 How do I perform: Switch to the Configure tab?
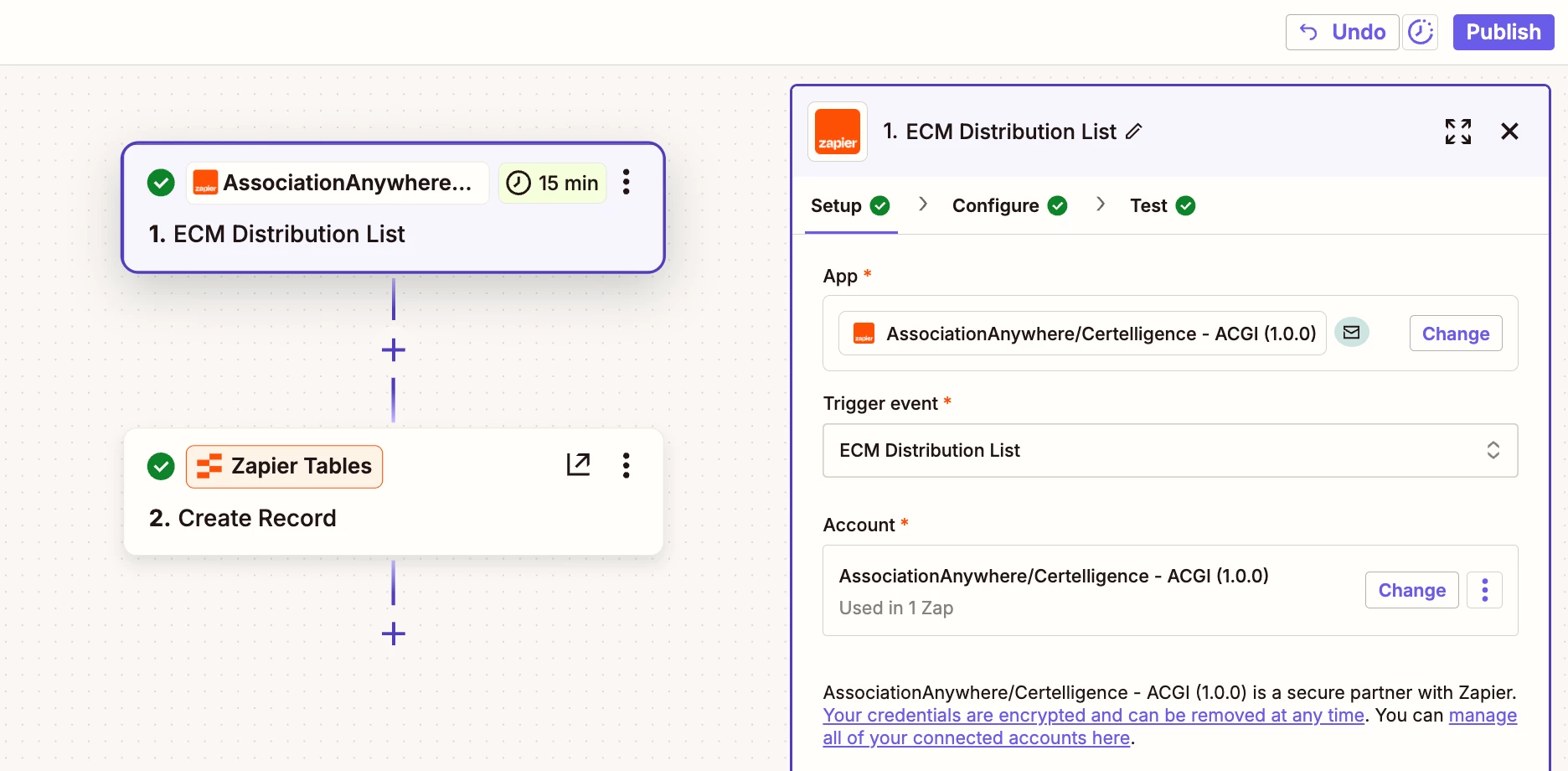pyautogui.click(x=1009, y=205)
